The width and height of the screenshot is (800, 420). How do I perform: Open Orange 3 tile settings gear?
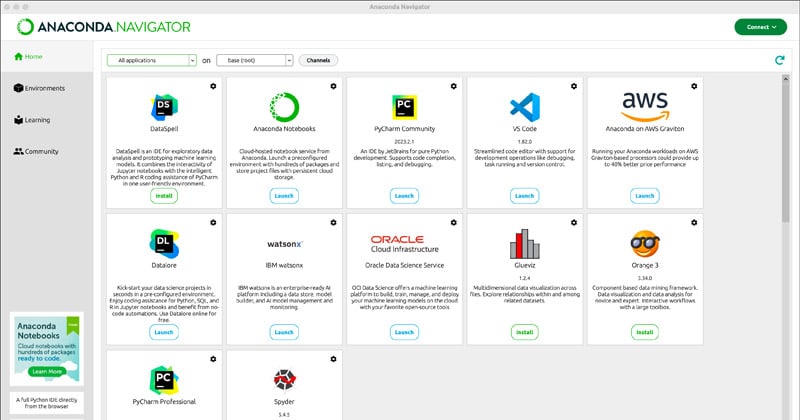point(694,223)
